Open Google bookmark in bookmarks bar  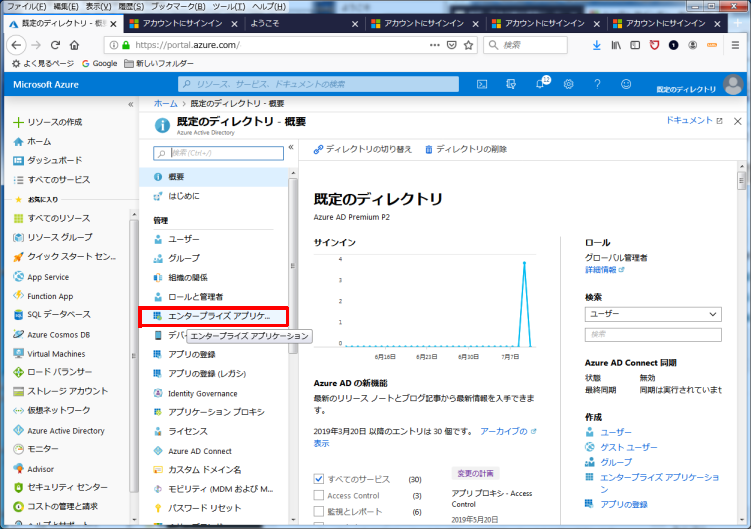100,63
